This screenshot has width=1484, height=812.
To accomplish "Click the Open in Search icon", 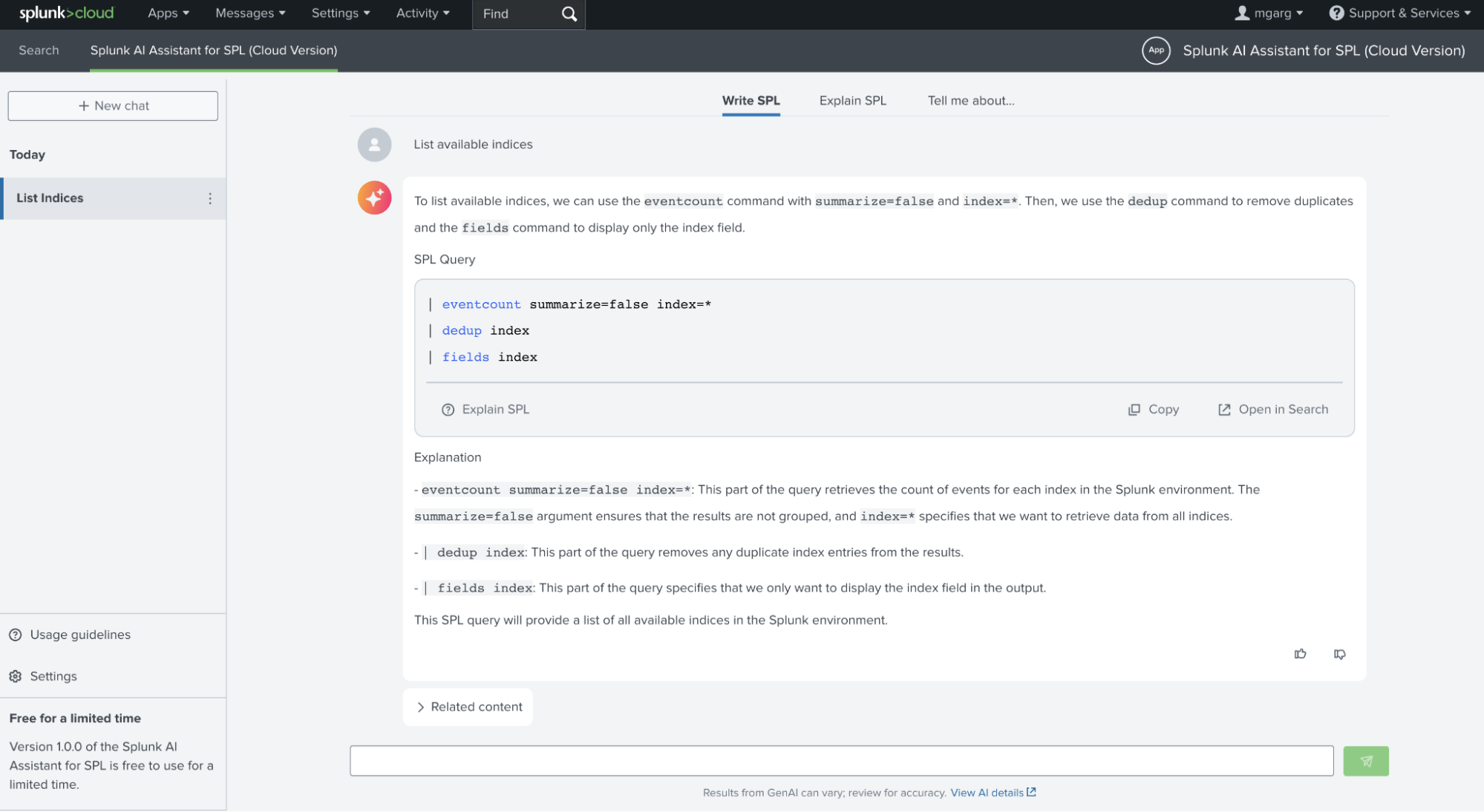I will point(1224,410).
